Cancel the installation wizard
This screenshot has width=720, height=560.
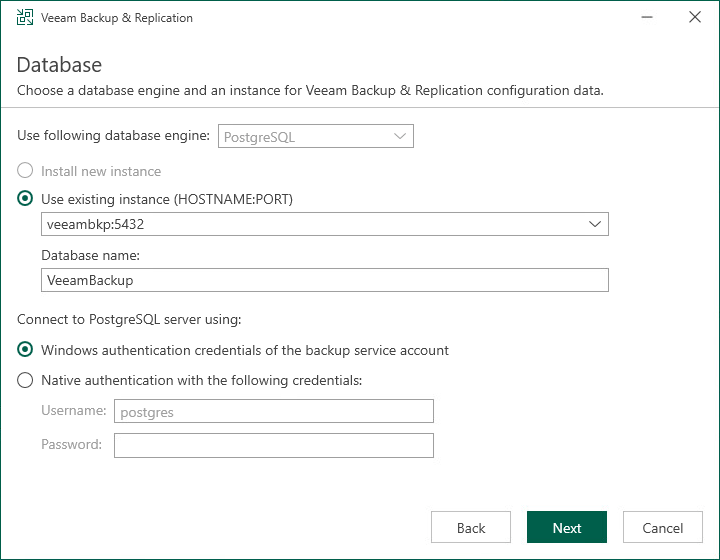pos(662,528)
